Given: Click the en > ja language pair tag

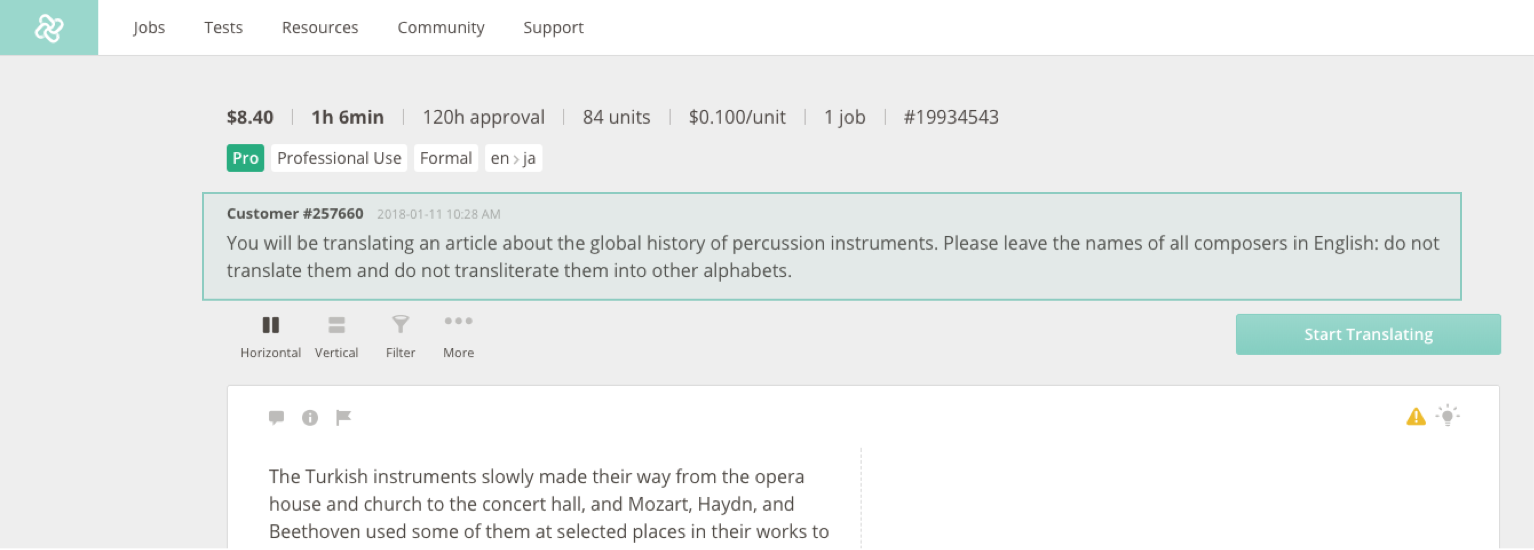Looking at the screenshot, I should (513, 158).
